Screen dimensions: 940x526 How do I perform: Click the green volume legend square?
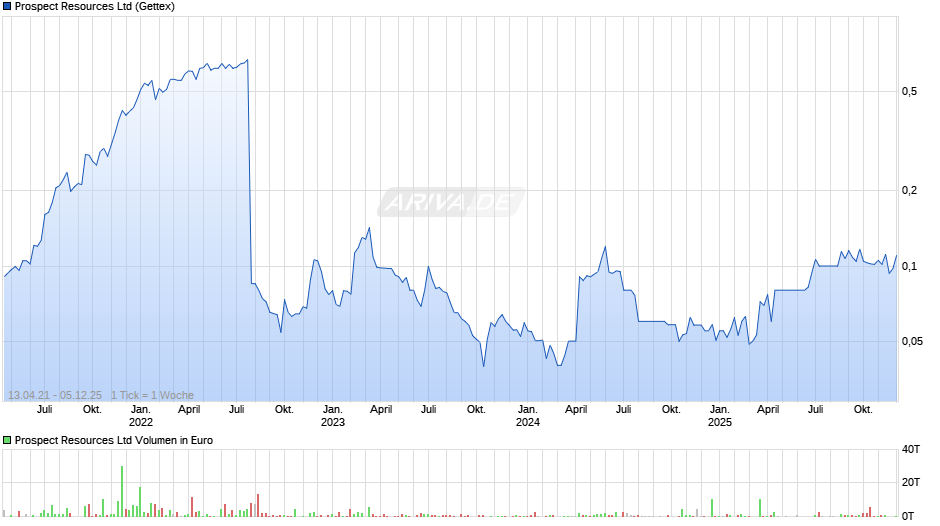pyautogui.click(x=7, y=440)
